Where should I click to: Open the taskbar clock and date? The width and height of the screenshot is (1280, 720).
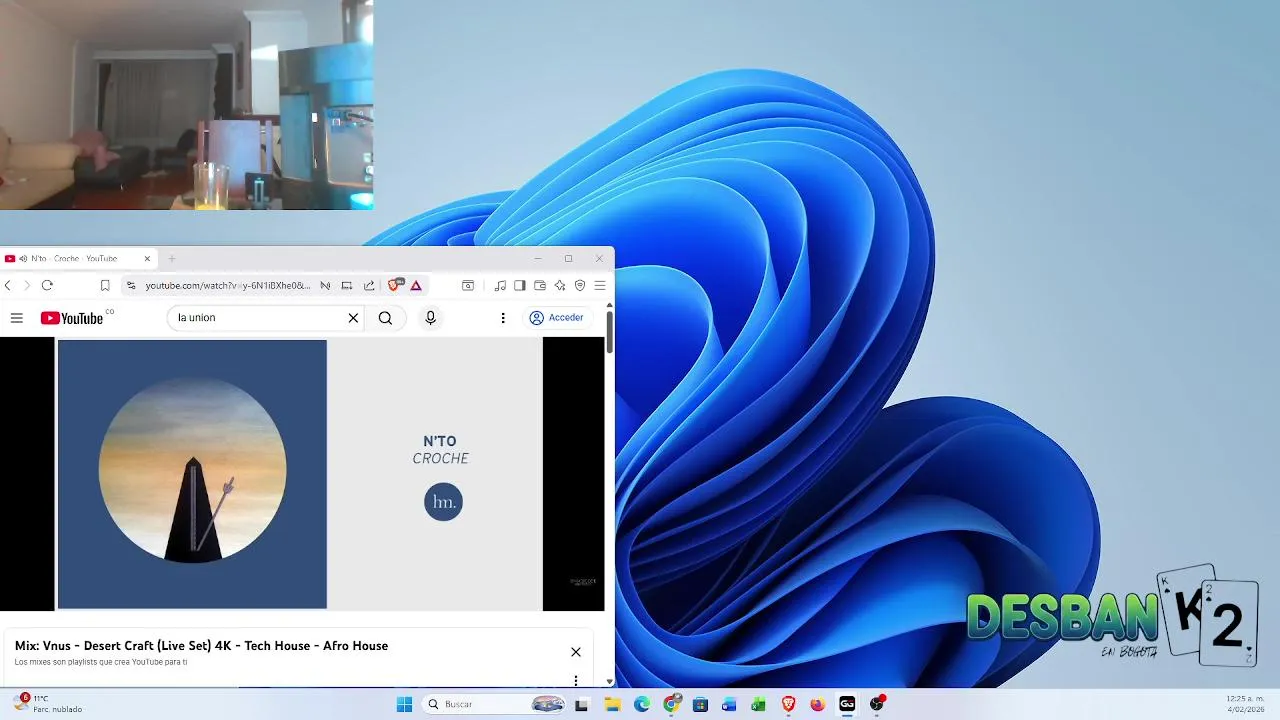1245,704
